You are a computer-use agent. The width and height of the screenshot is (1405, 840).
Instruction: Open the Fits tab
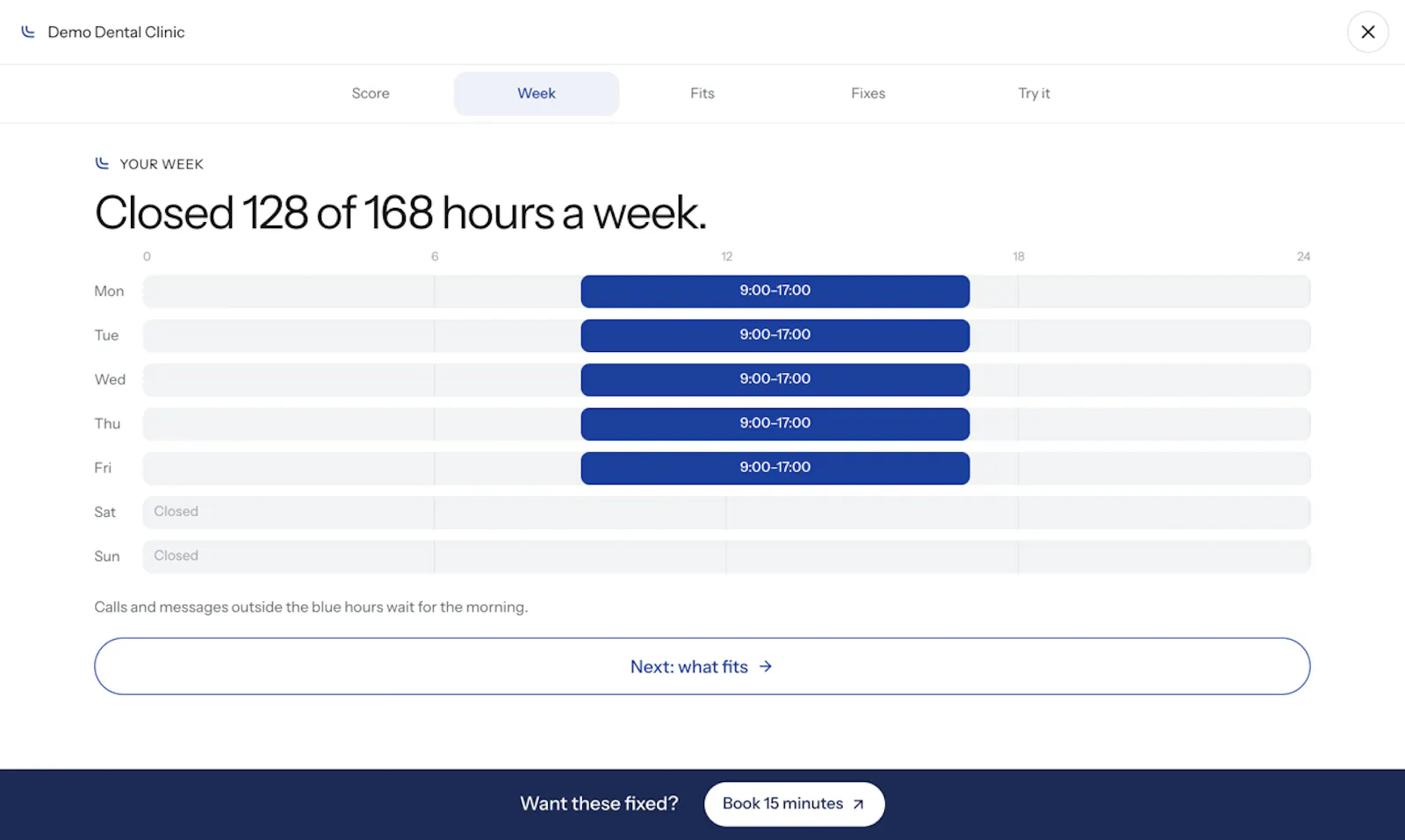click(x=702, y=93)
